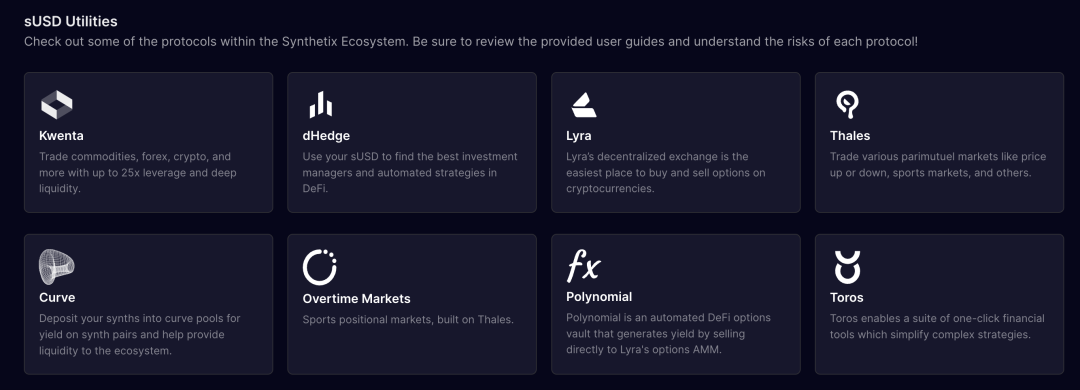Image resolution: width=1080 pixels, height=390 pixels.
Task: Click the Thales logo icon
Action: (847, 105)
